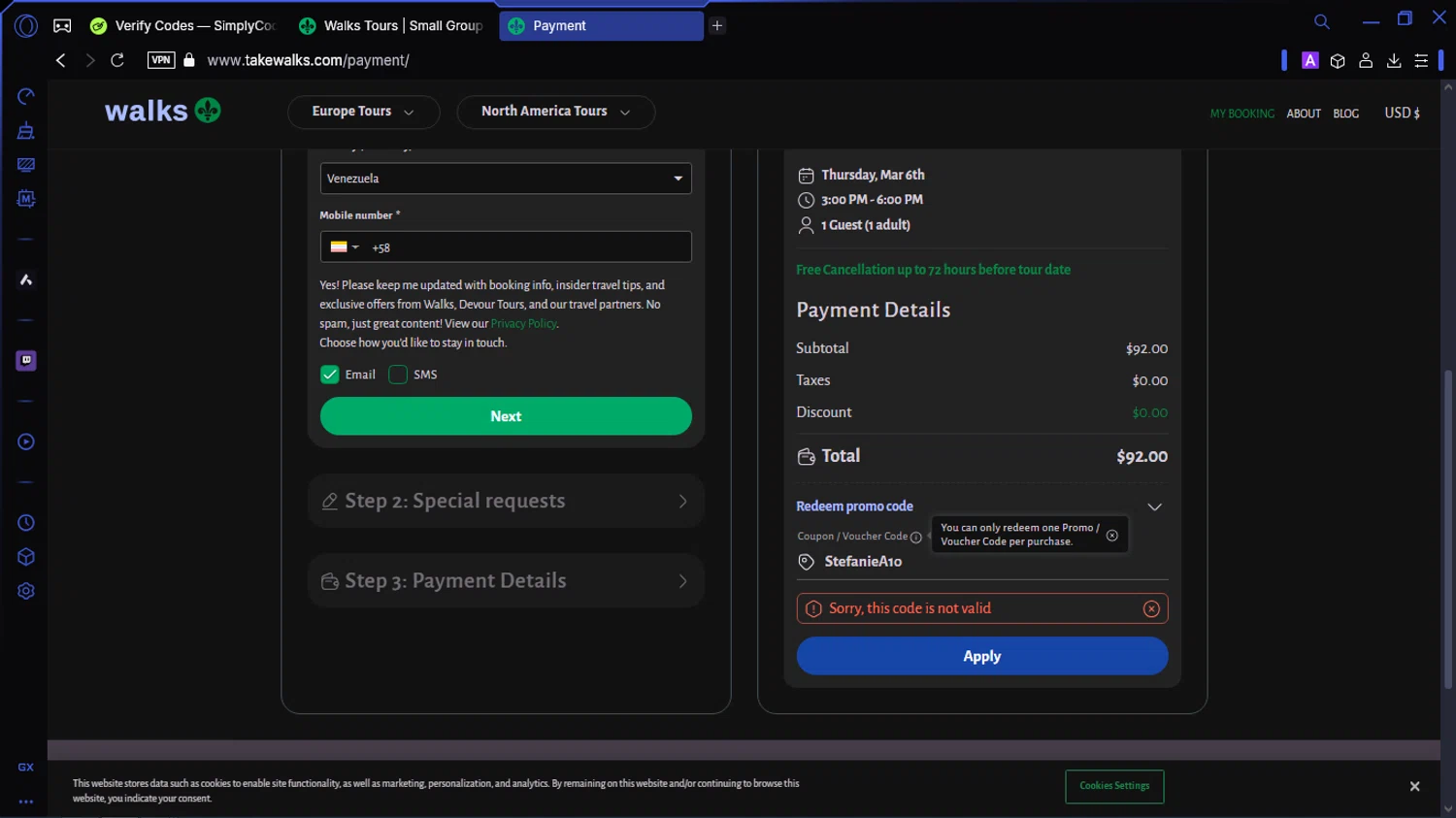1456x818 pixels.
Task: Open the Extensions cube icon in sidebar
Action: 26,557
